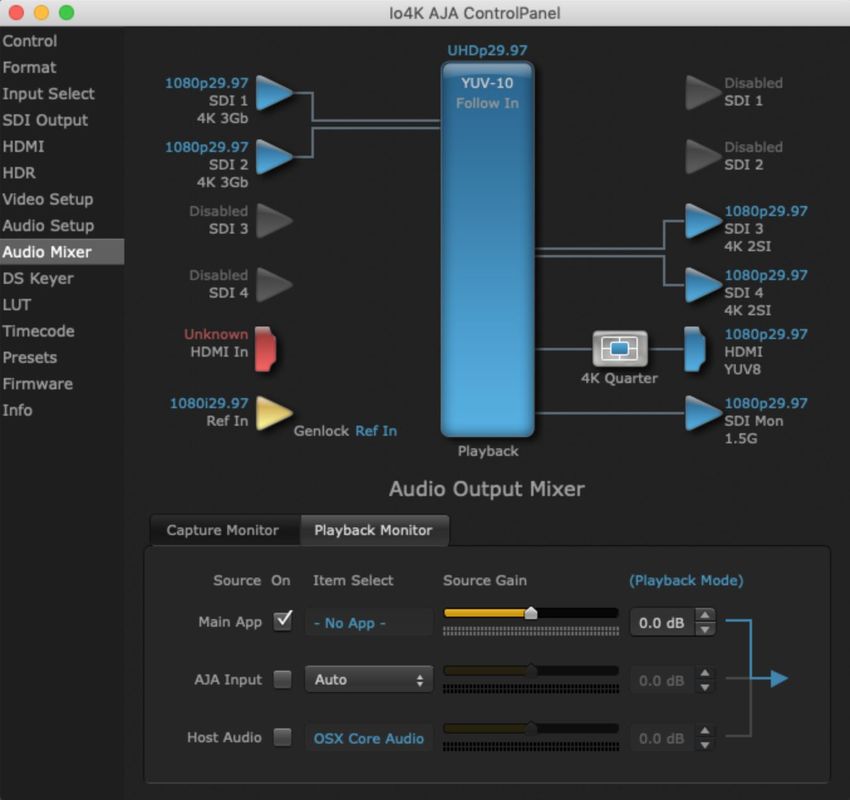Click the OSX Core Audio item text
The width and height of the screenshot is (850, 800).
[x=369, y=739]
